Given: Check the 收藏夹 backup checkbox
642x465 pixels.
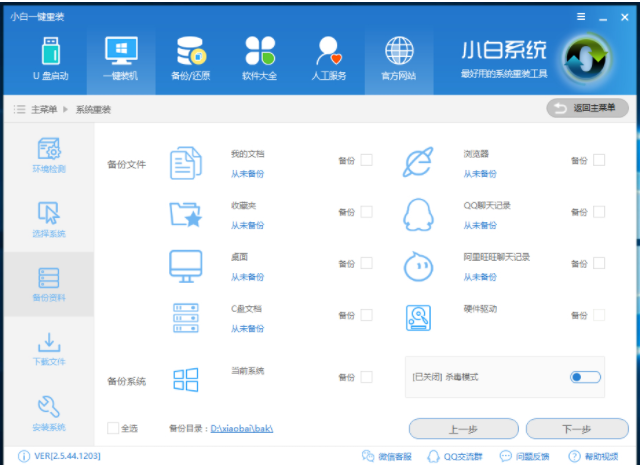Looking at the screenshot, I should pos(366,212).
